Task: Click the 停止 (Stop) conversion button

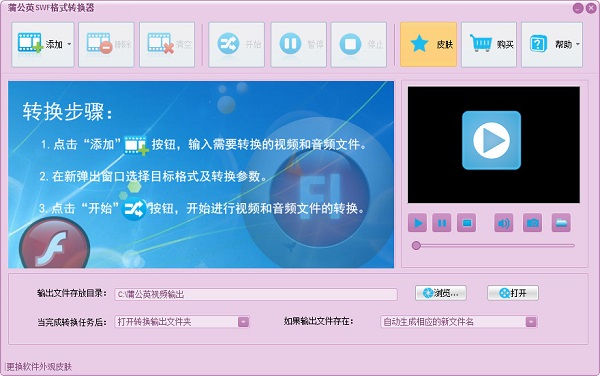Action: [359, 44]
